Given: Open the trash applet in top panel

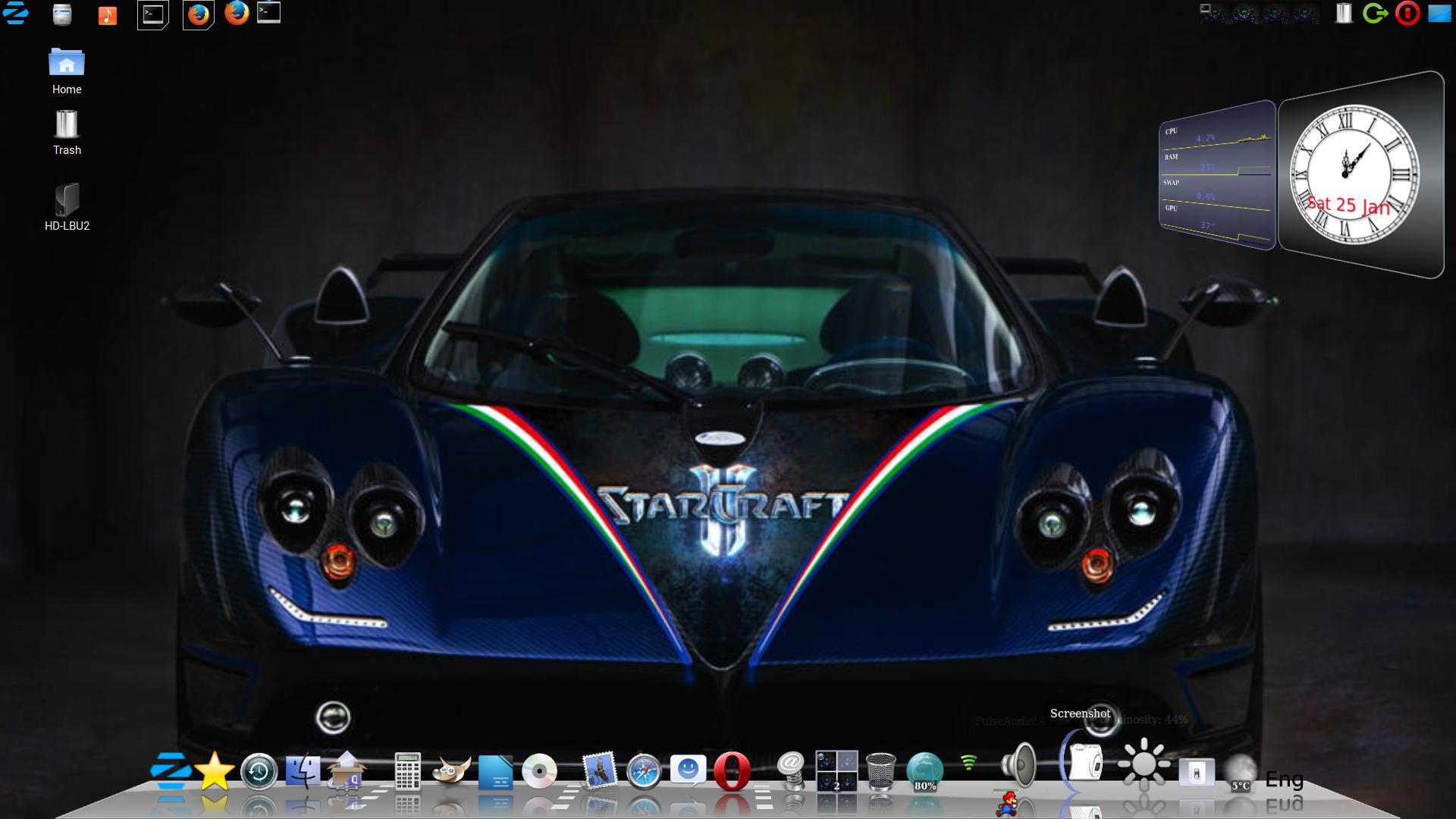Looking at the screenshot, I should [x=1344, y=14].
